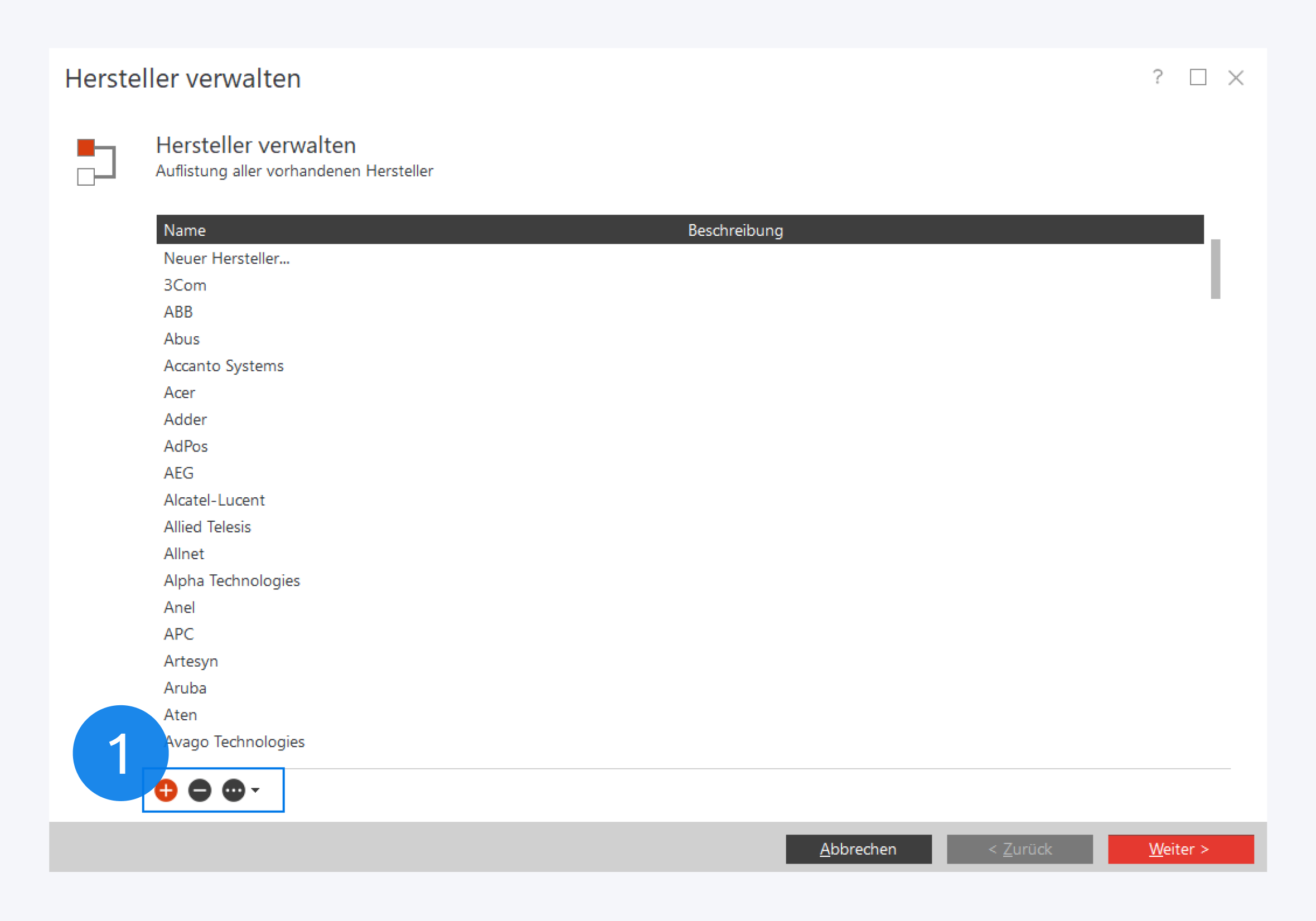Image resolution: width=1316 pixels, height=921 pixels.
Task: Pick the Avago Technologies entry
Action: tap(236, 741)
